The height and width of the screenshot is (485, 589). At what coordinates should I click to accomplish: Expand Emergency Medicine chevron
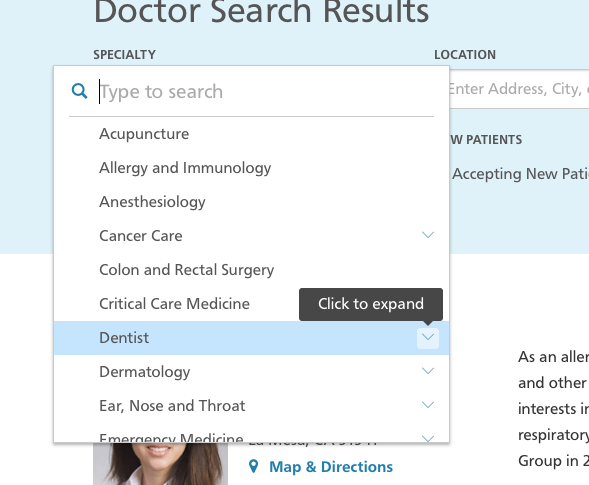click(427, 438)
